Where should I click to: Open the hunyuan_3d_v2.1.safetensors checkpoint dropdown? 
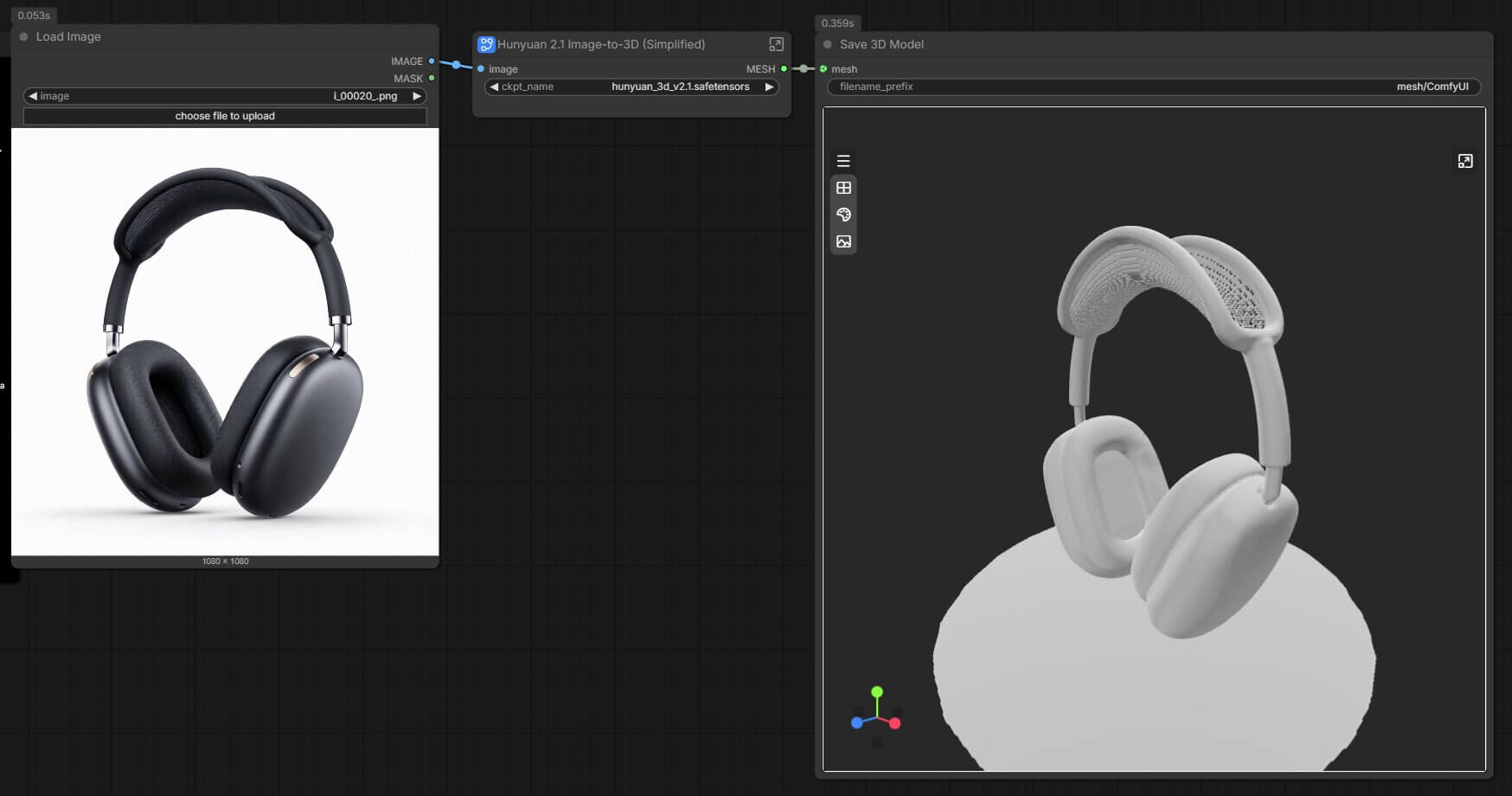[x=631, y=87]
